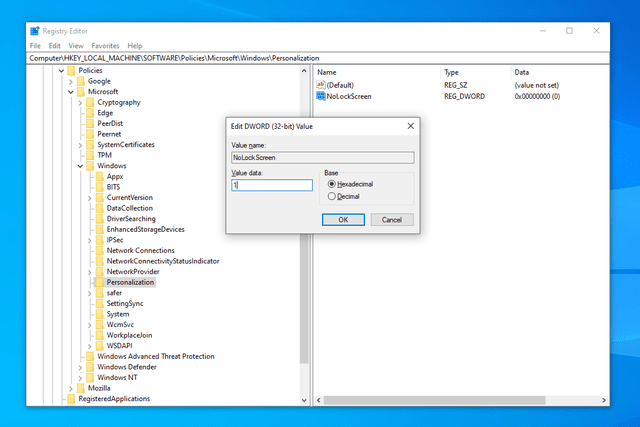Viewport: 640px width, 427px height.
Task: Click the PeerDist folder icon
Action: (90, 124)
